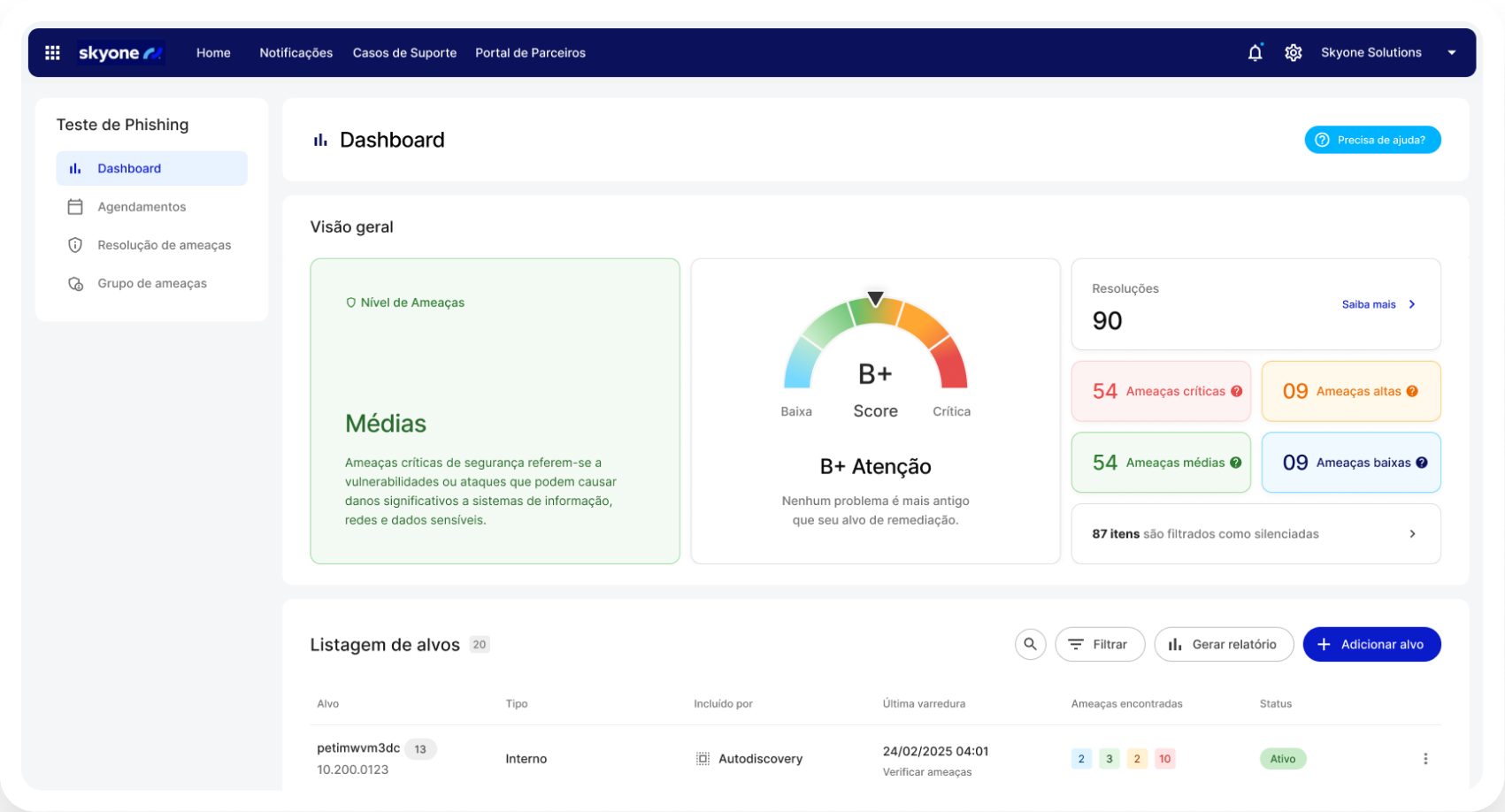
Task: Click the help icon on Ameaças críticas card
Action: point(1235,391)
